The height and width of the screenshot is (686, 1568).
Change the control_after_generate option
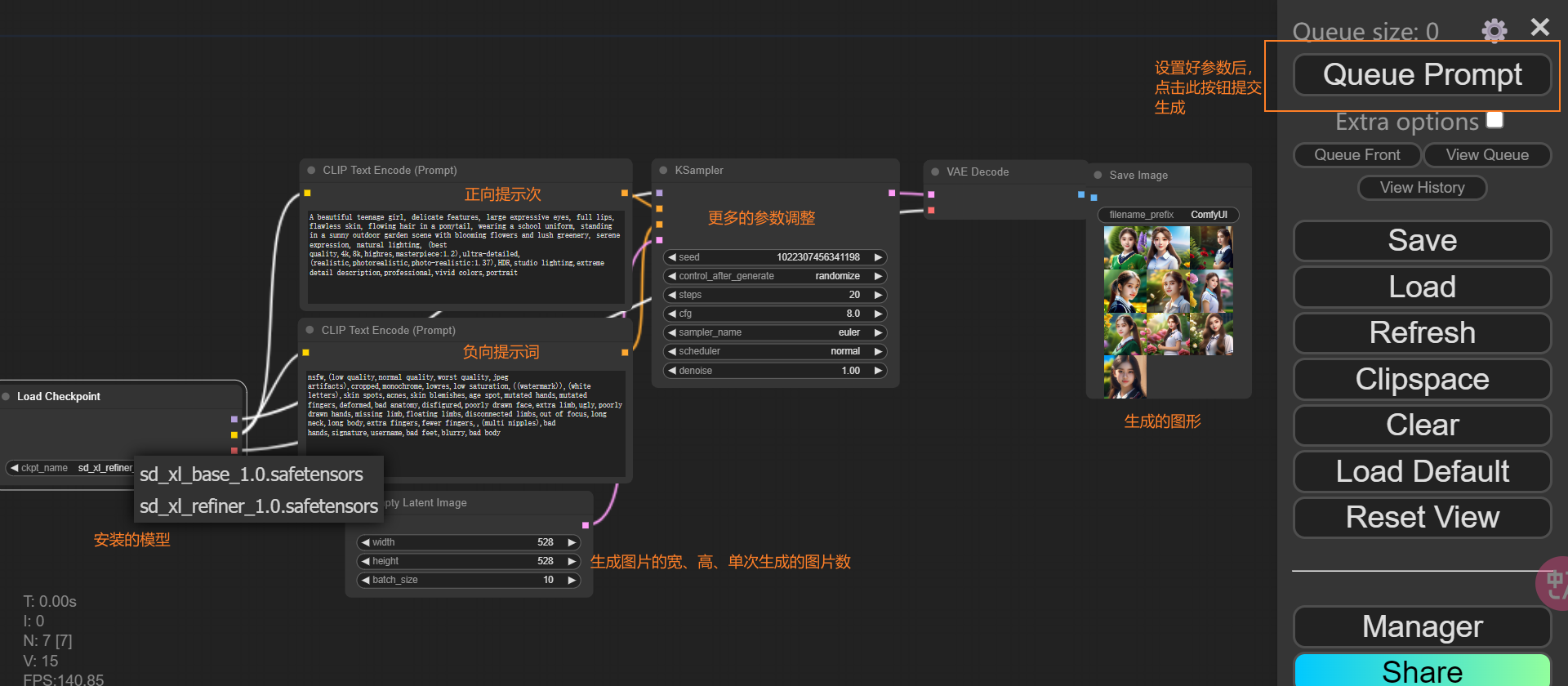[x=774, y=276]
